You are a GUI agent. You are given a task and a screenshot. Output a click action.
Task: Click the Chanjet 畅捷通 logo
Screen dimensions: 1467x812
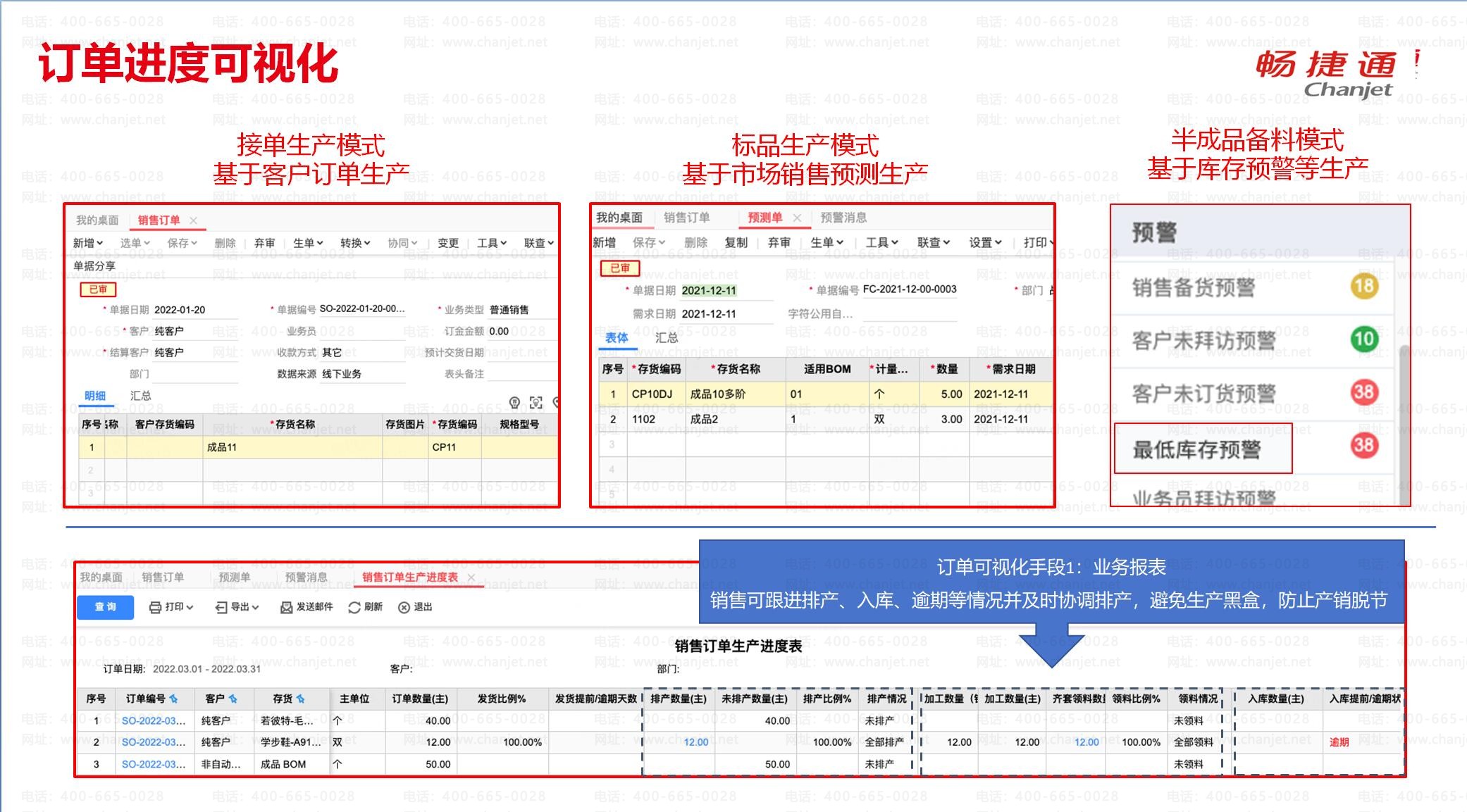coord(1327,73)
